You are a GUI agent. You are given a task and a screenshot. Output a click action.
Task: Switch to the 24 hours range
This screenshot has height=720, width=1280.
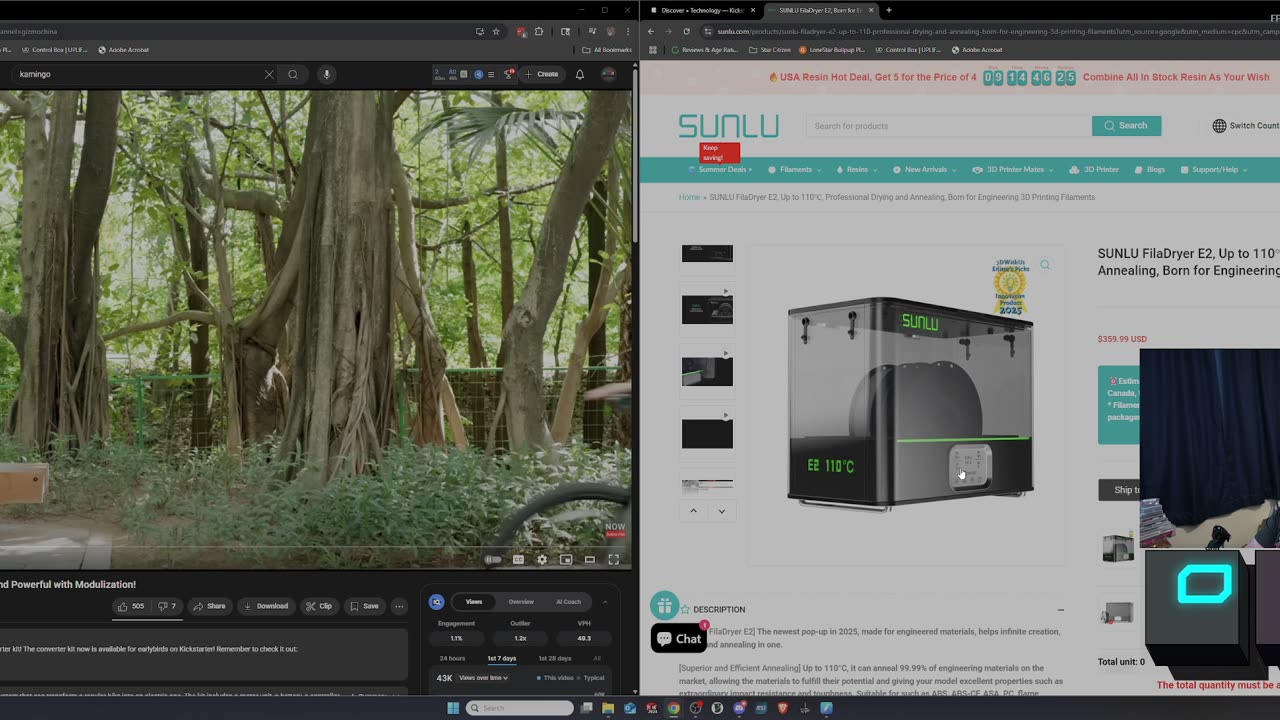452,658
